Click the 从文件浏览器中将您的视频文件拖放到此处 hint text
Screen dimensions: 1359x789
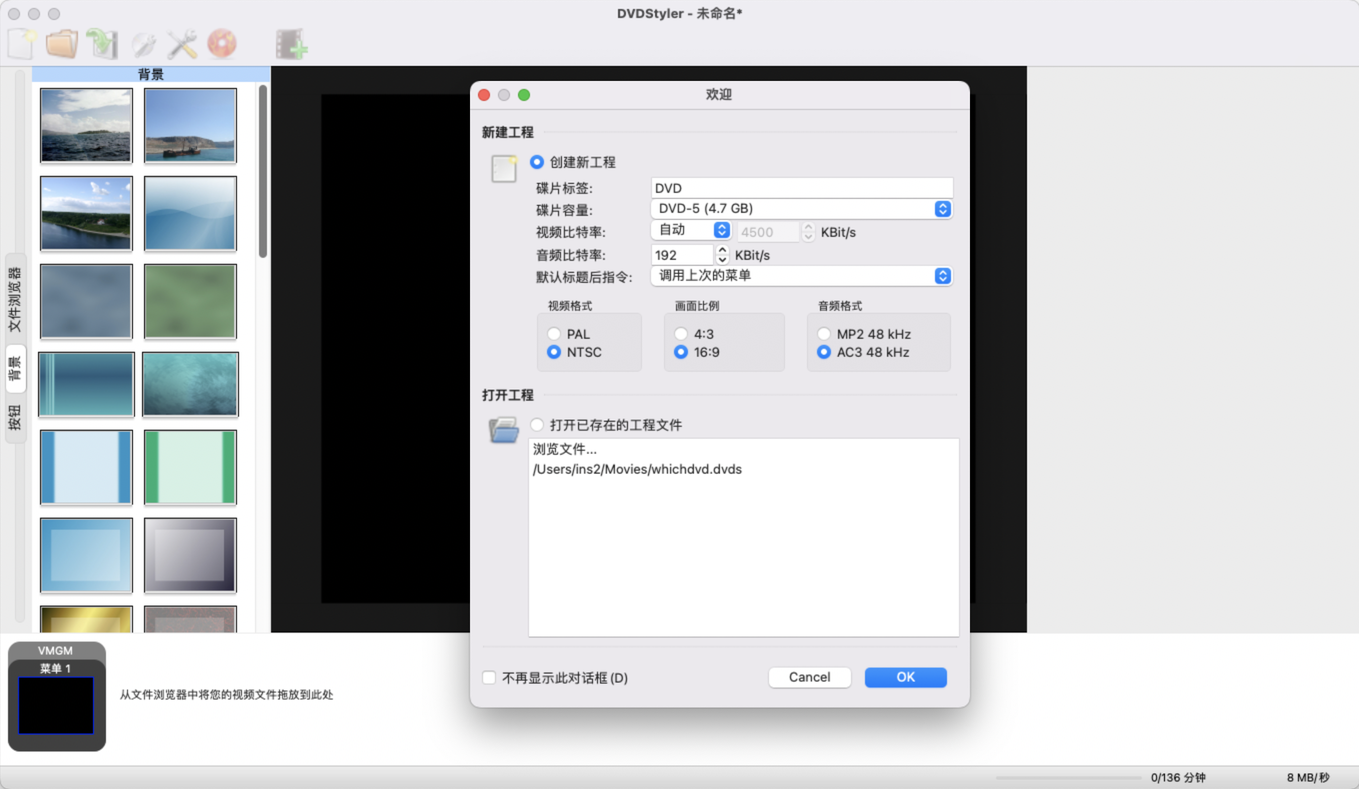tap(227, 695)
